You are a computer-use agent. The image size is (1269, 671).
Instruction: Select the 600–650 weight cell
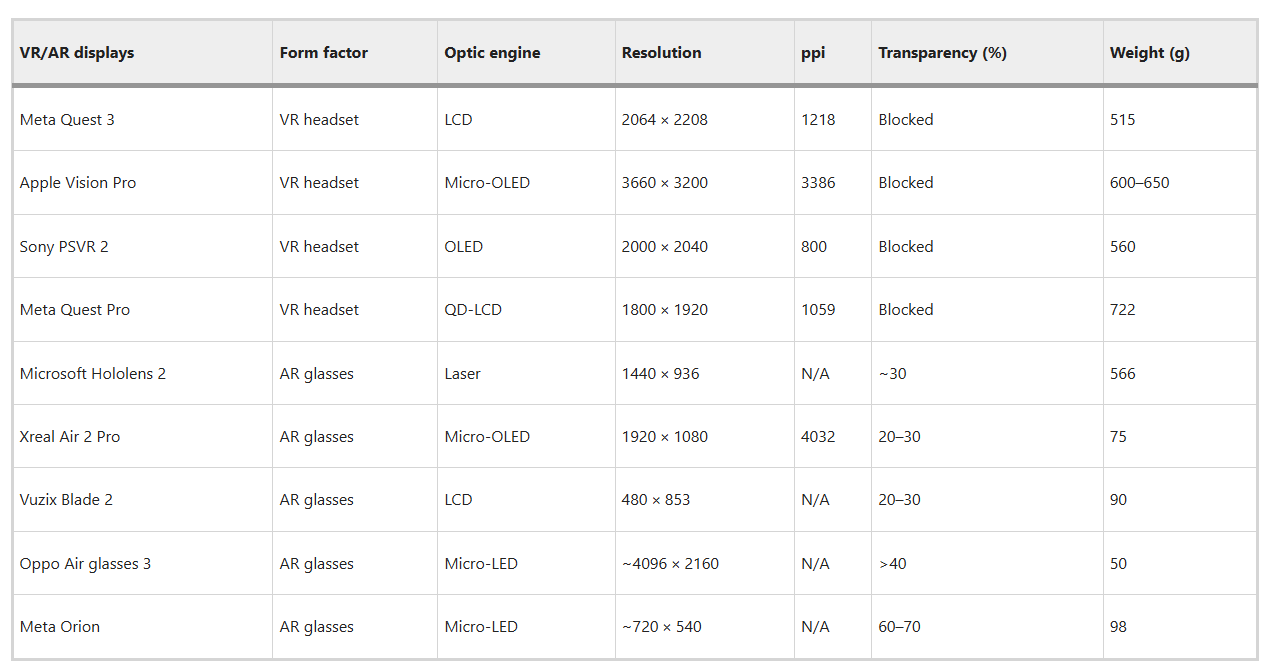tap(1139, 183)
